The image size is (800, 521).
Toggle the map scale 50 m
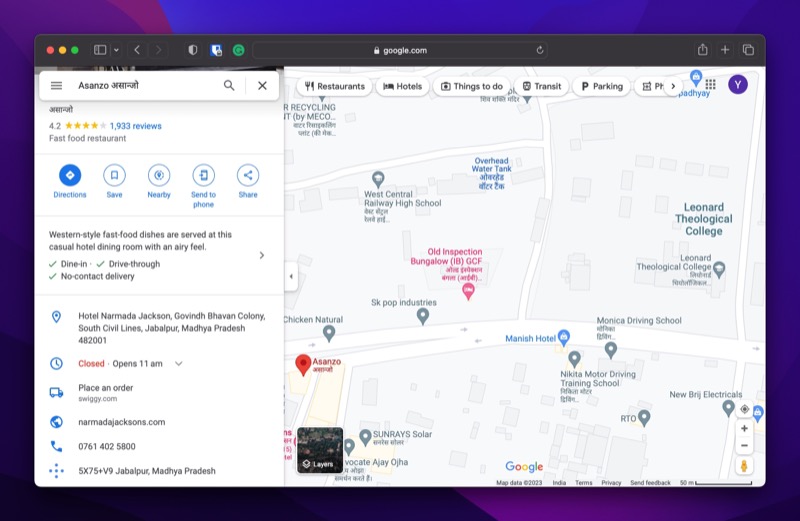[716, 483]
